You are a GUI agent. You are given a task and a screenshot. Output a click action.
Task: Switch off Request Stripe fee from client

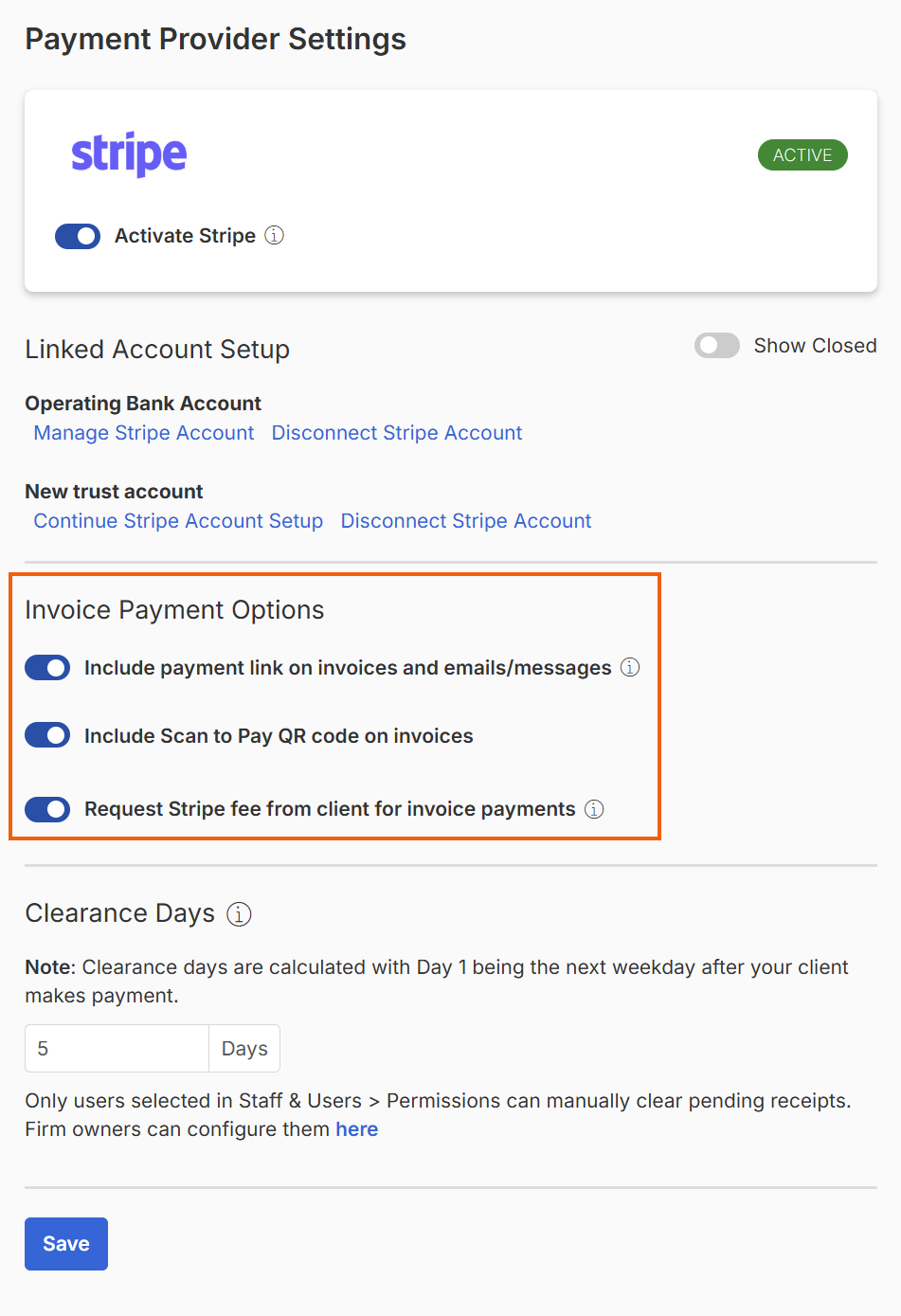pyautogui.click(x=47, y=809)
